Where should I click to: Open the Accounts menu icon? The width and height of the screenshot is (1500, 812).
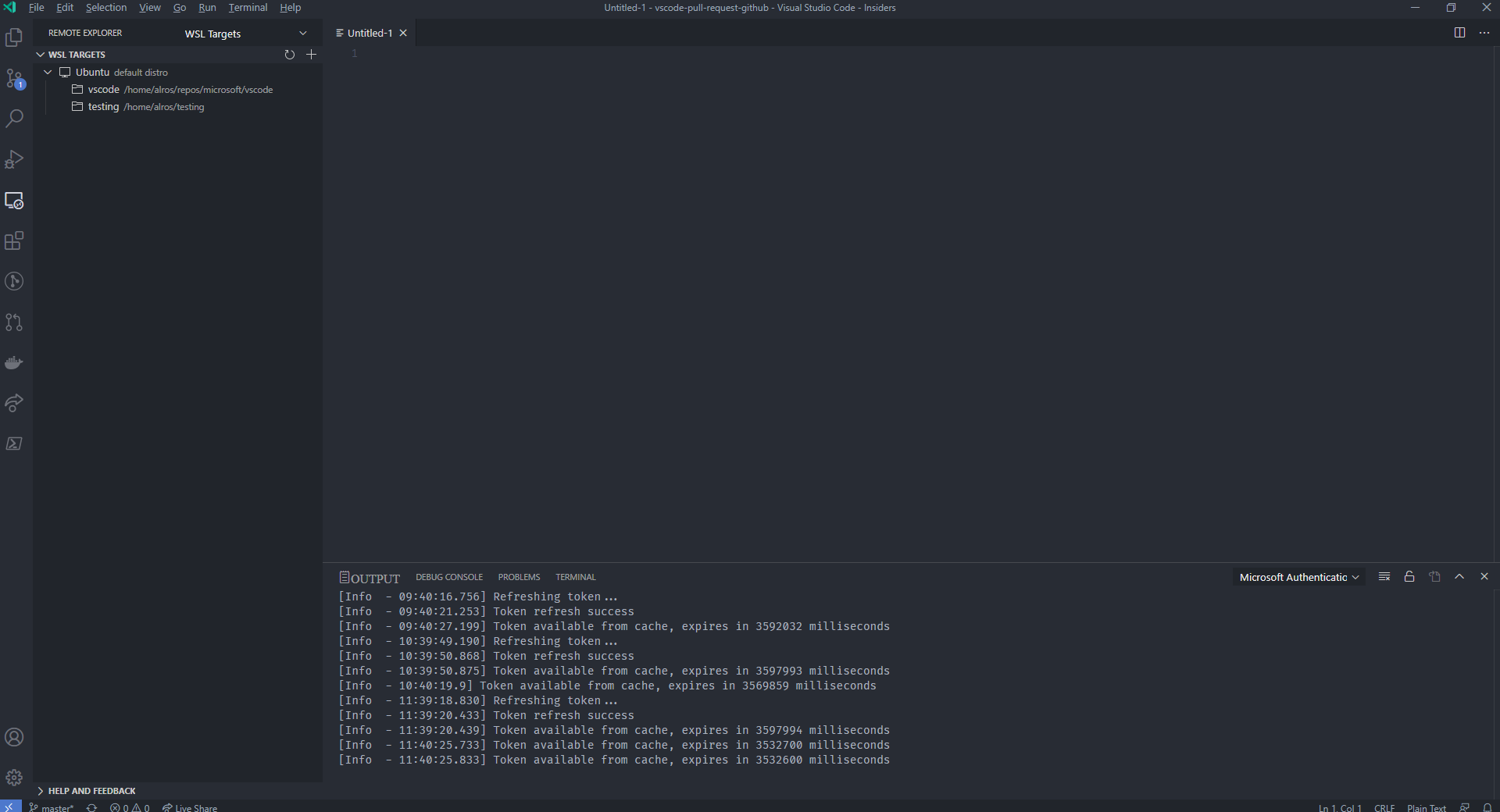[x=14, y=737]
